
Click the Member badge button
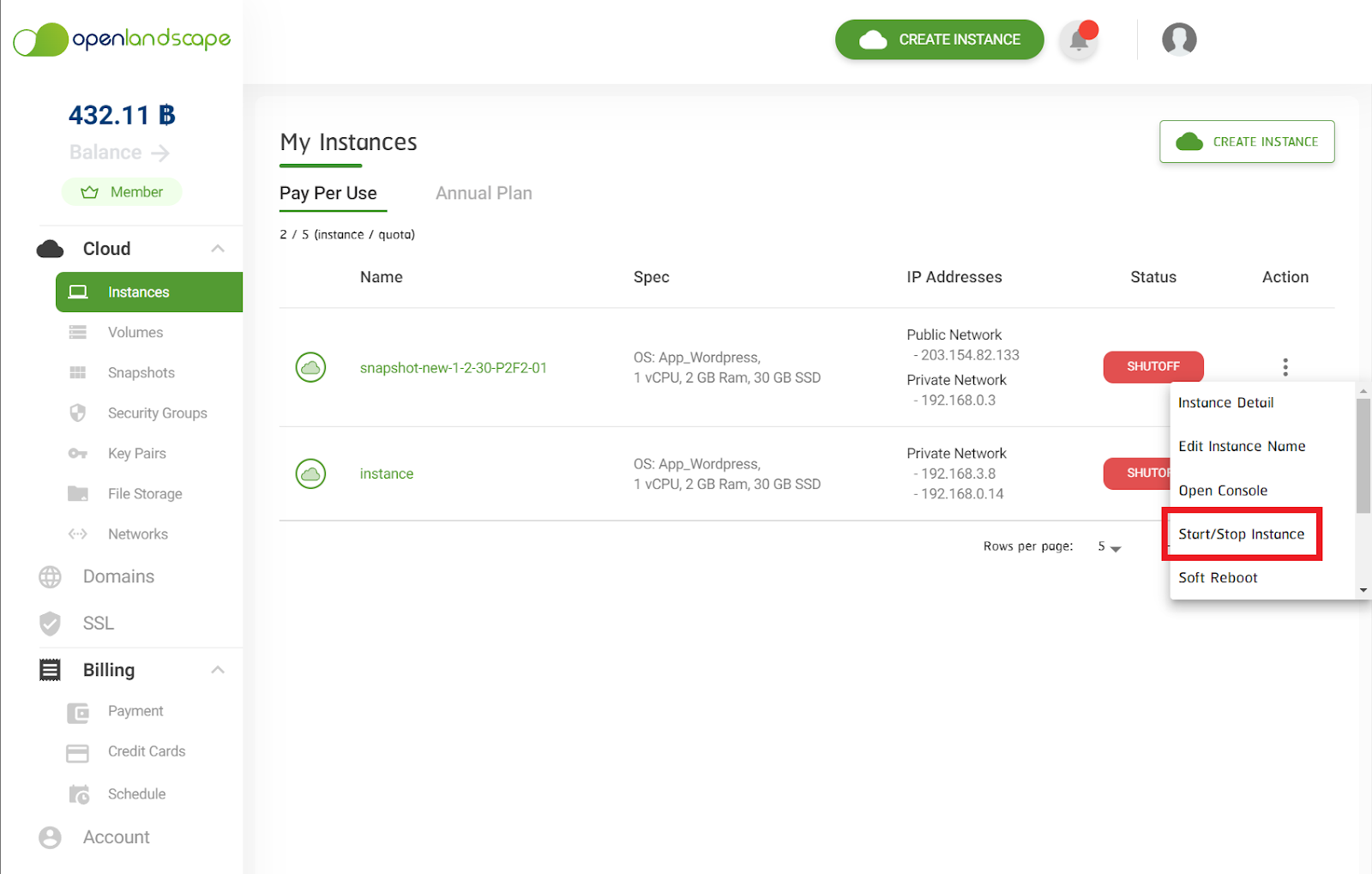(122, 192)
